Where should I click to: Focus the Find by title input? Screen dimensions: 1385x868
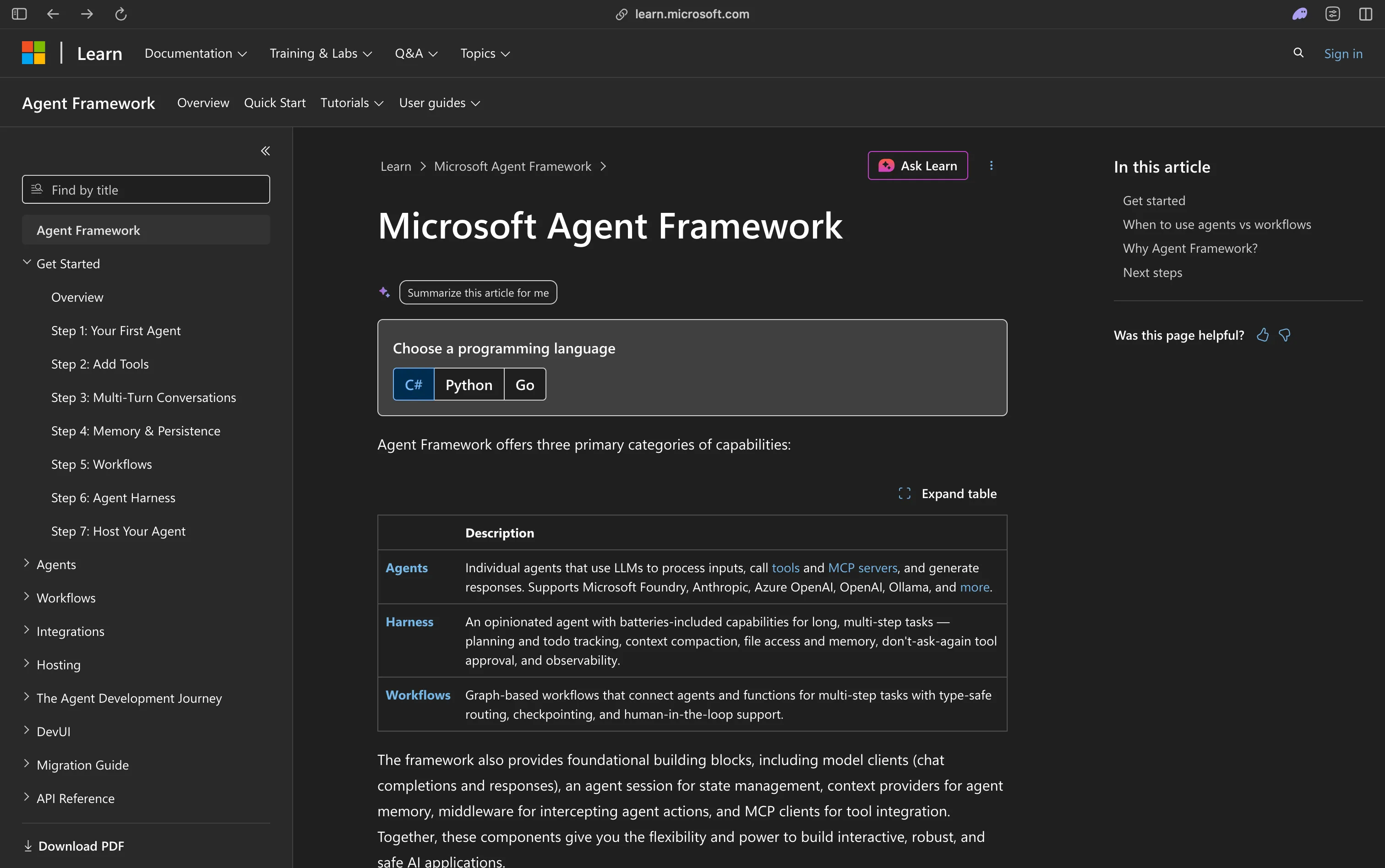tap(146, 190)
